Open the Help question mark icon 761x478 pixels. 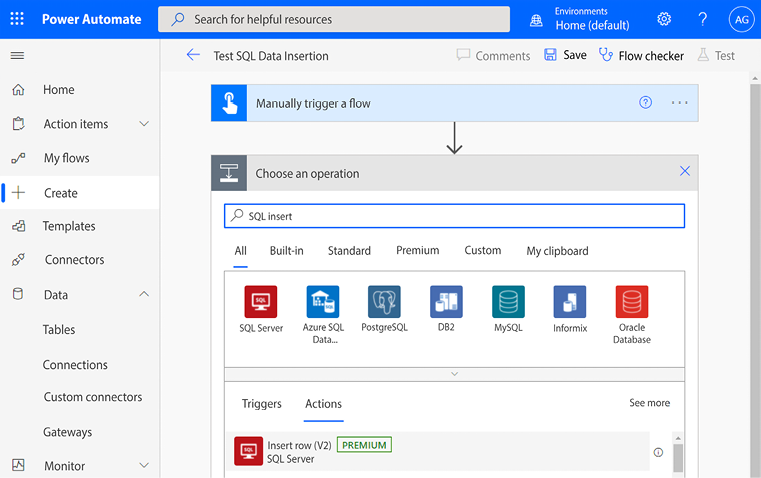[702, 19]
